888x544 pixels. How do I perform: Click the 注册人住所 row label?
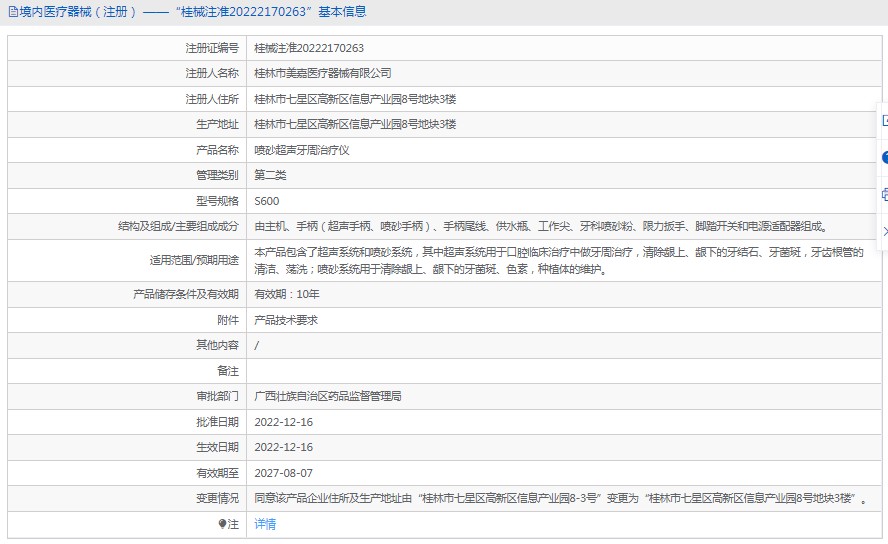[212, 99]
